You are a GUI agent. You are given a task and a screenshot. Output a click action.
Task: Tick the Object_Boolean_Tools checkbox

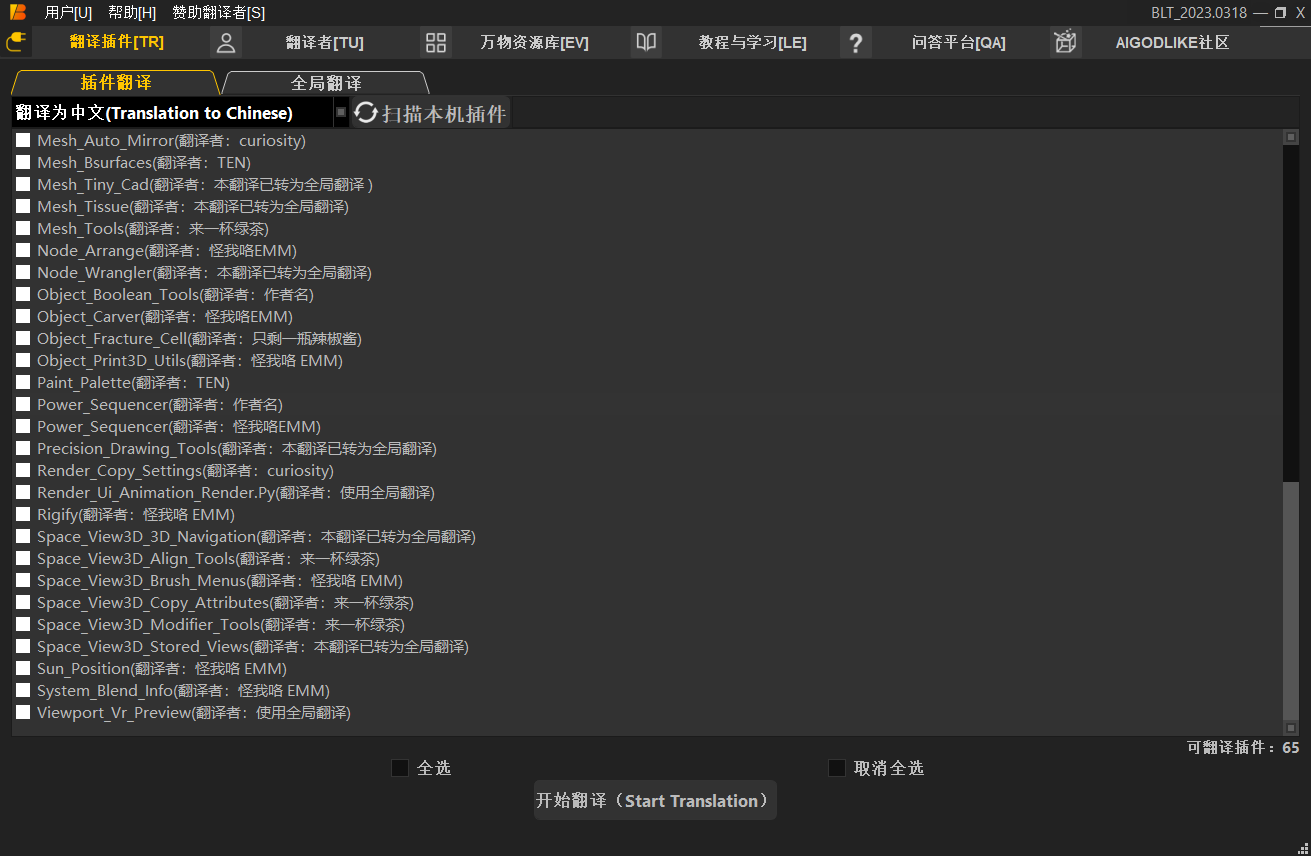click(23, 294)
